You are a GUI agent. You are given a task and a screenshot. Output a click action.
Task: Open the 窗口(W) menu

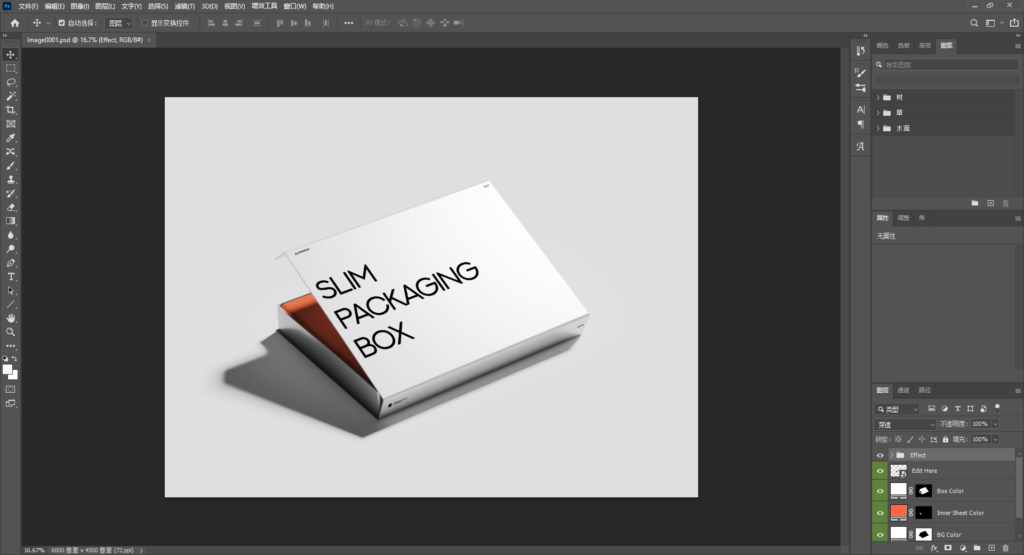(295, 6)
